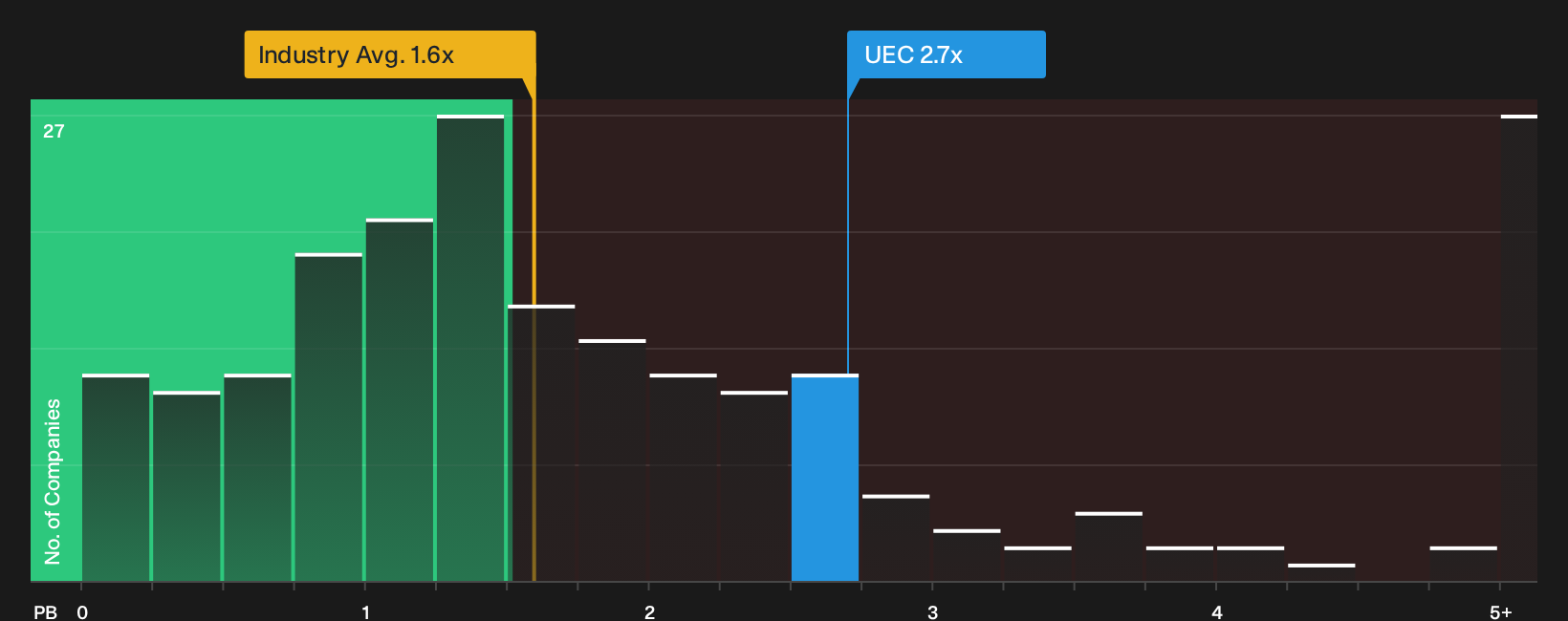
Task: Click the PB axis label
Action: pos(45,612)
